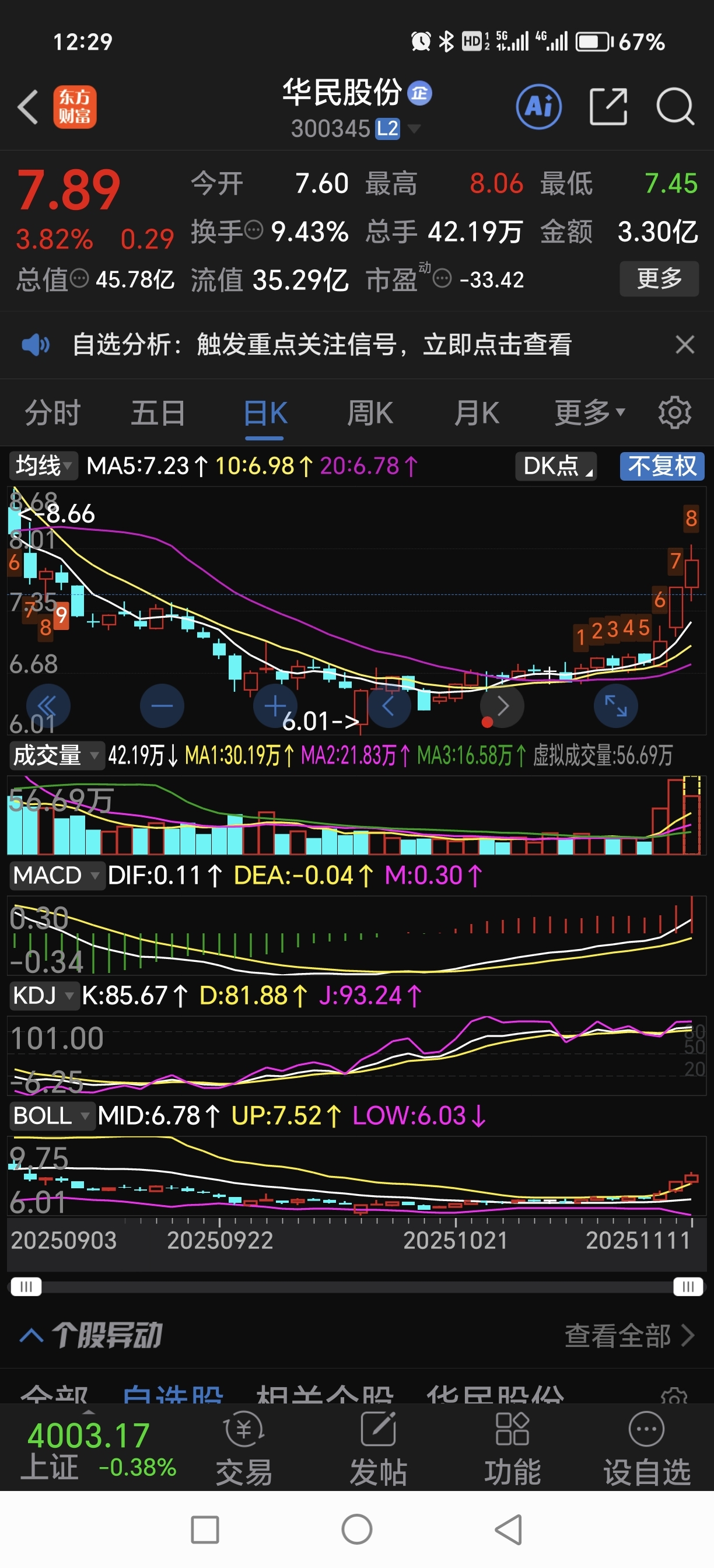The image size is (714, 1568).
Task: Tap DIF:0.11 MACD value
Action: click(164, 876)
